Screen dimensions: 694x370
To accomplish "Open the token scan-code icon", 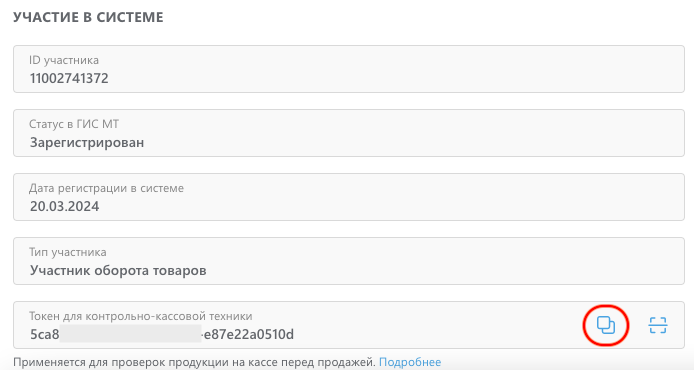I will click(658, 325).
